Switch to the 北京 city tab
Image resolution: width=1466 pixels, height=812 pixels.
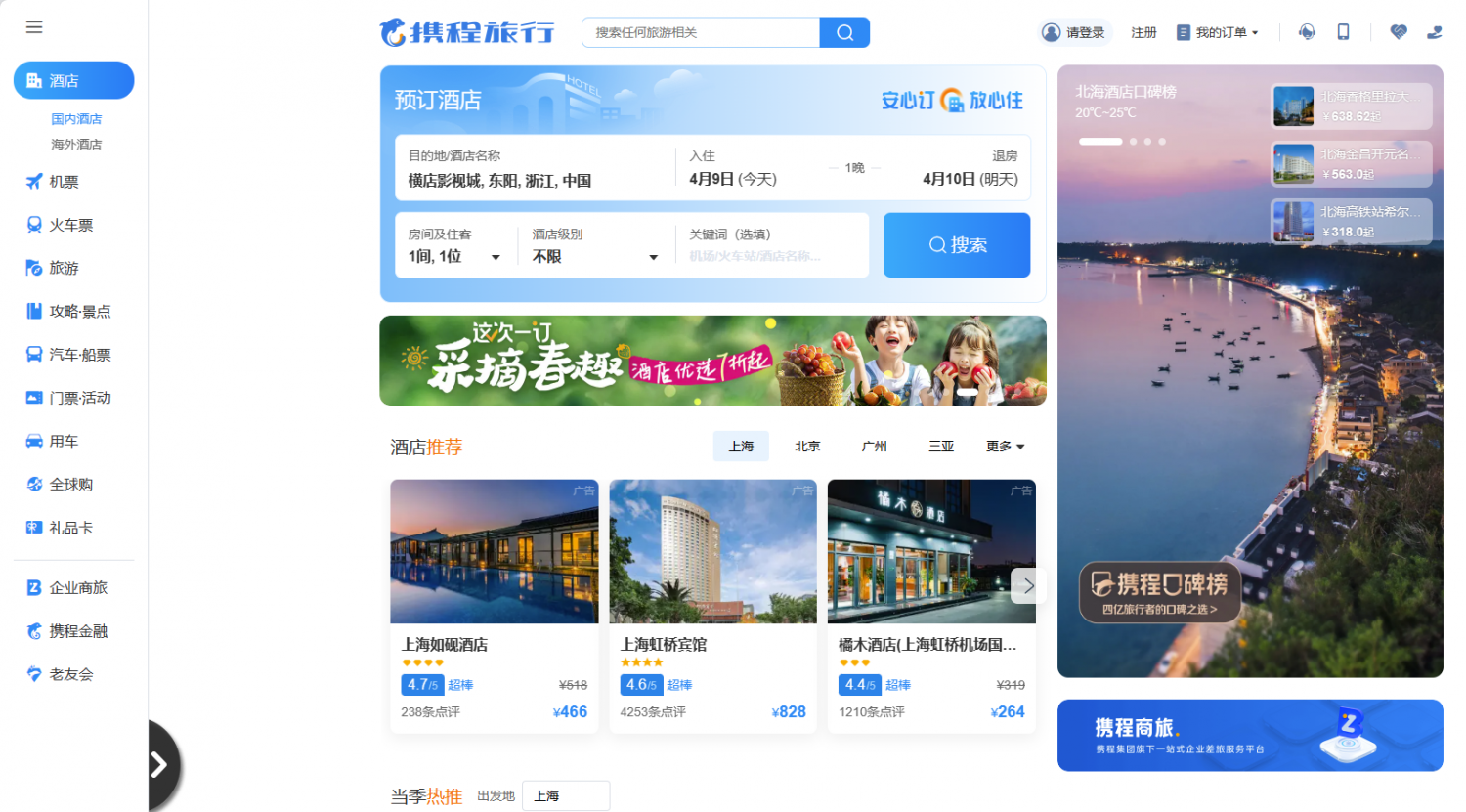[x=807, y=447]
